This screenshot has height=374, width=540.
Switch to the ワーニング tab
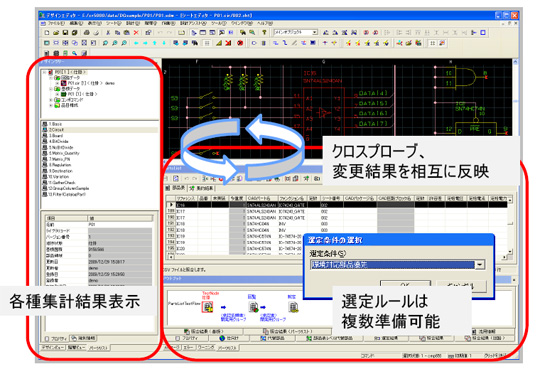pyautogui.click(x=206, y=348)
